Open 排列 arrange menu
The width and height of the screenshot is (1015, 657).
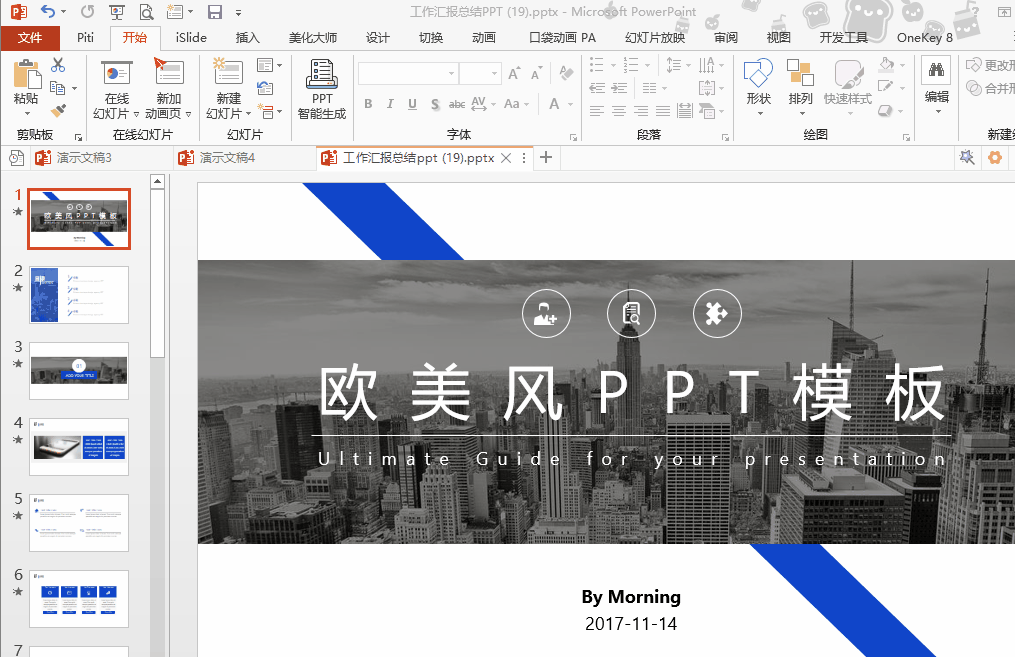point(800,87)
